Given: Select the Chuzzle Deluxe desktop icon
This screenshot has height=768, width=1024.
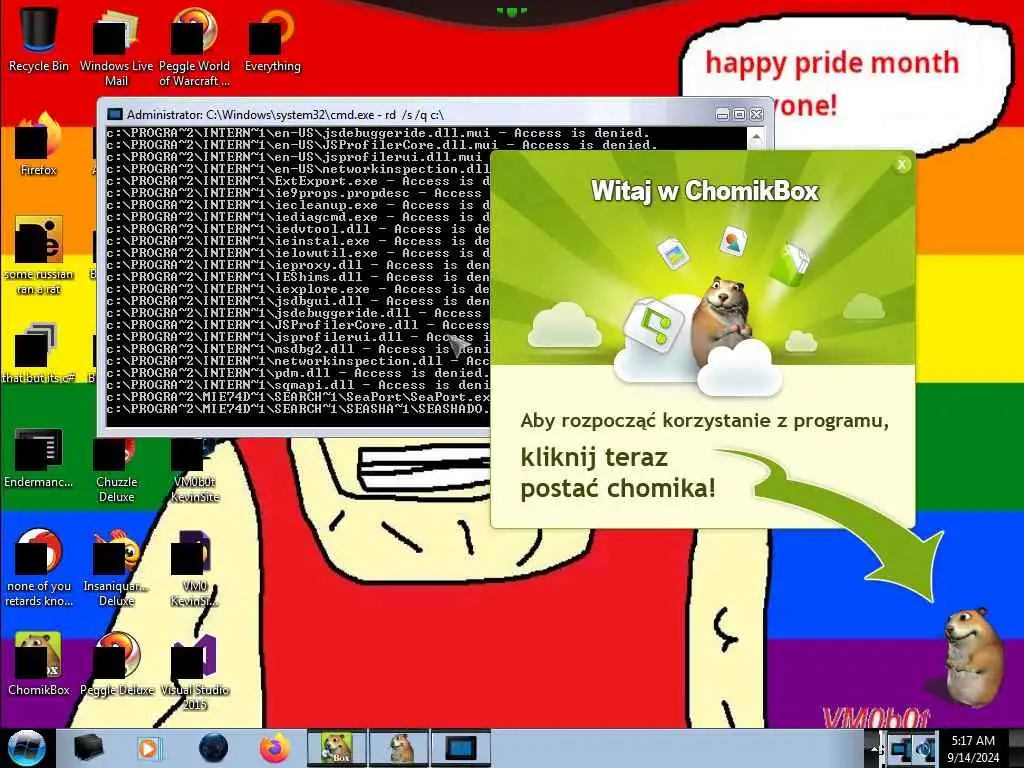Looking at the screenshot, I should click(x=116, y=467).
